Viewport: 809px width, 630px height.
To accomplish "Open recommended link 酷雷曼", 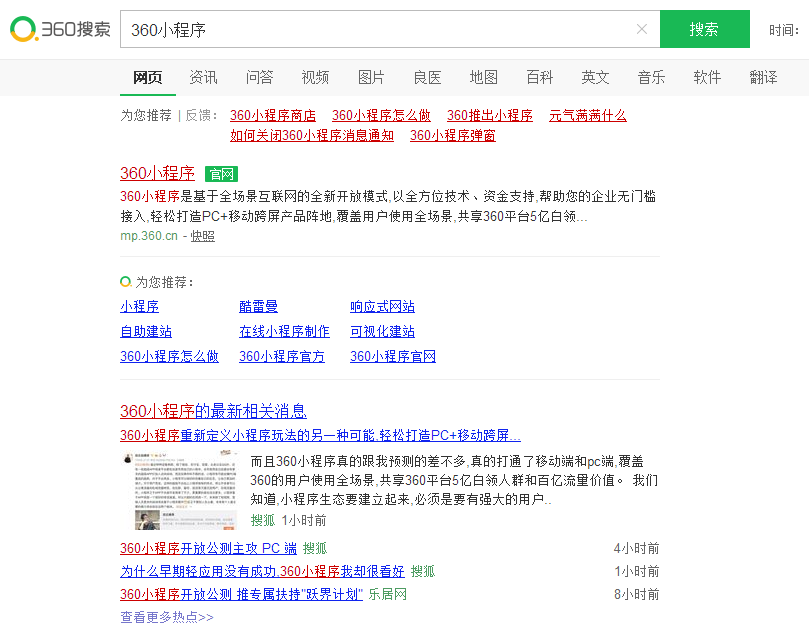I will [x=258, y=306].
